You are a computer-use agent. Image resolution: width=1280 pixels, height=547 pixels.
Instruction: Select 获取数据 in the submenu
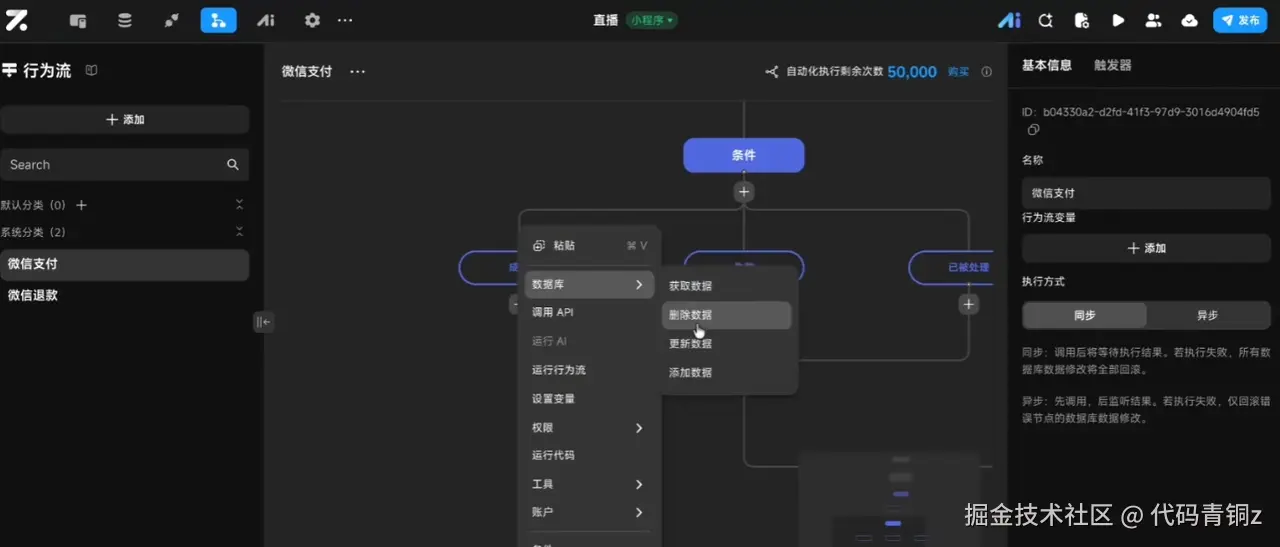pos(727,286)
